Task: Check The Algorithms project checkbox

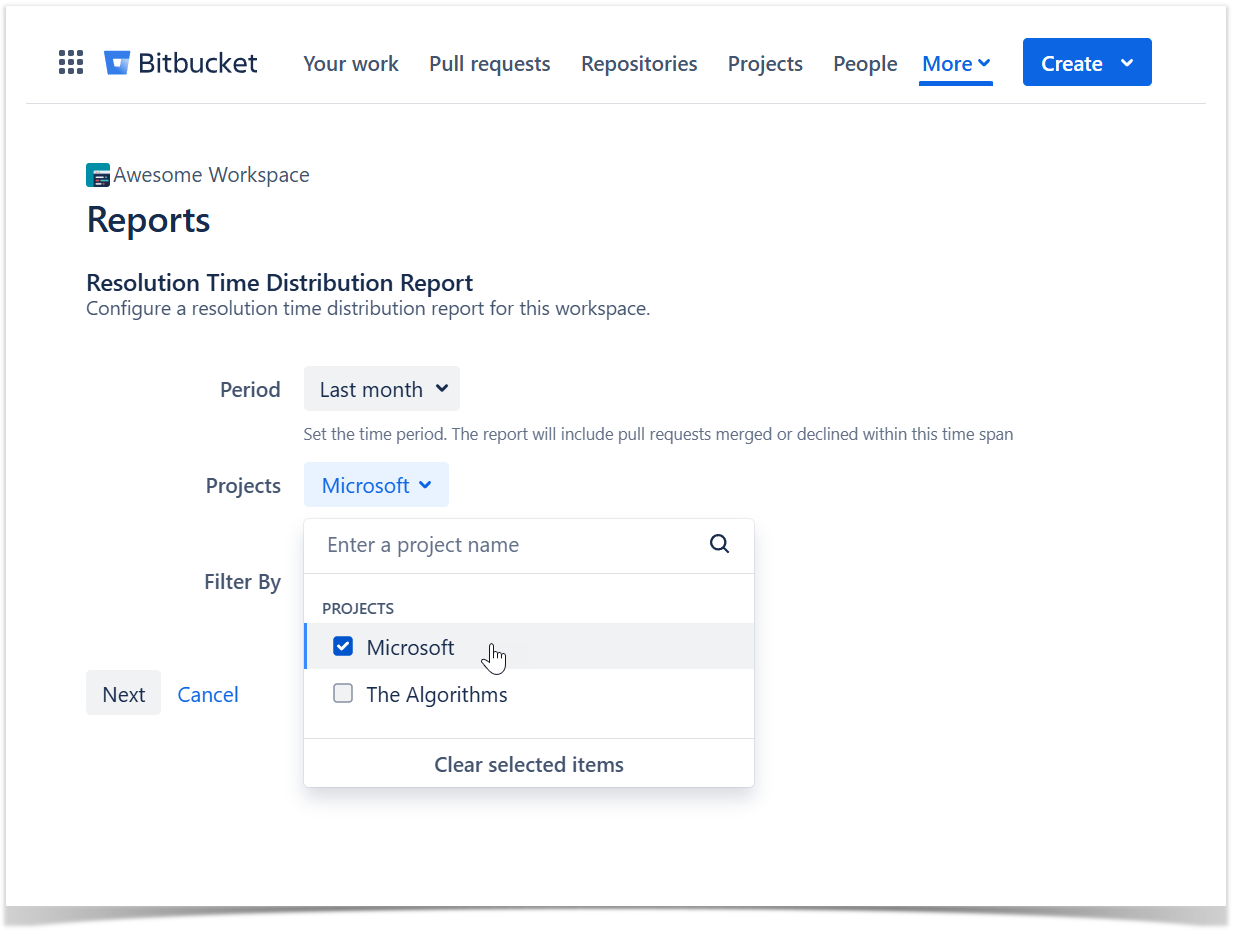Action: (343, 694)
